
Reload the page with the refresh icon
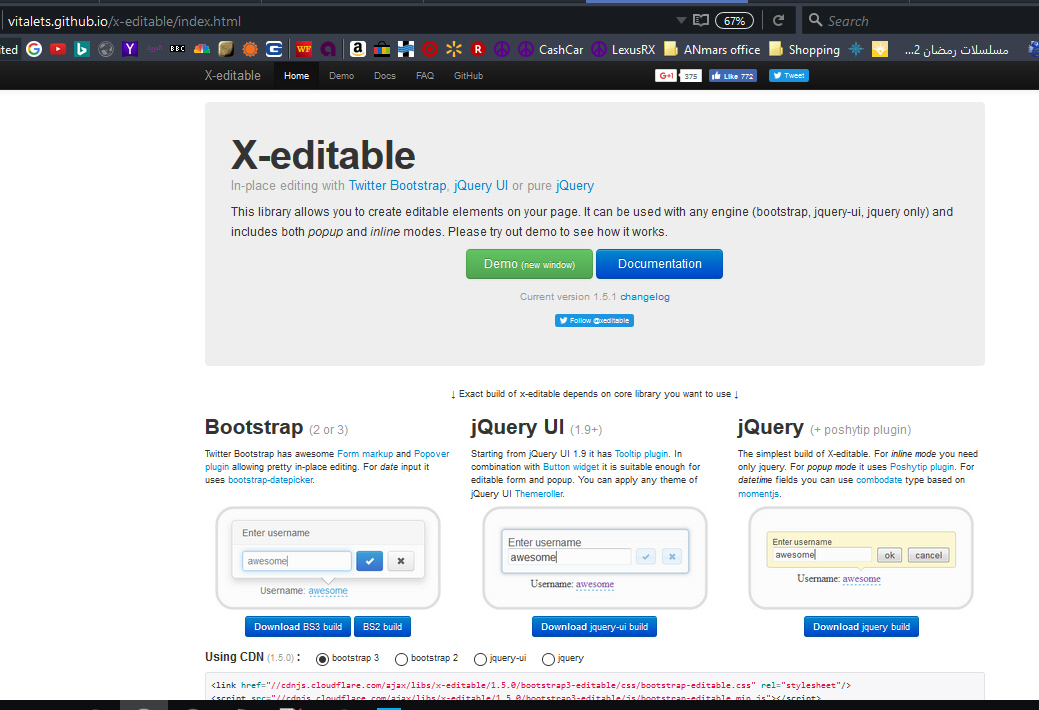pyautogui.click(x=778, y=20)
